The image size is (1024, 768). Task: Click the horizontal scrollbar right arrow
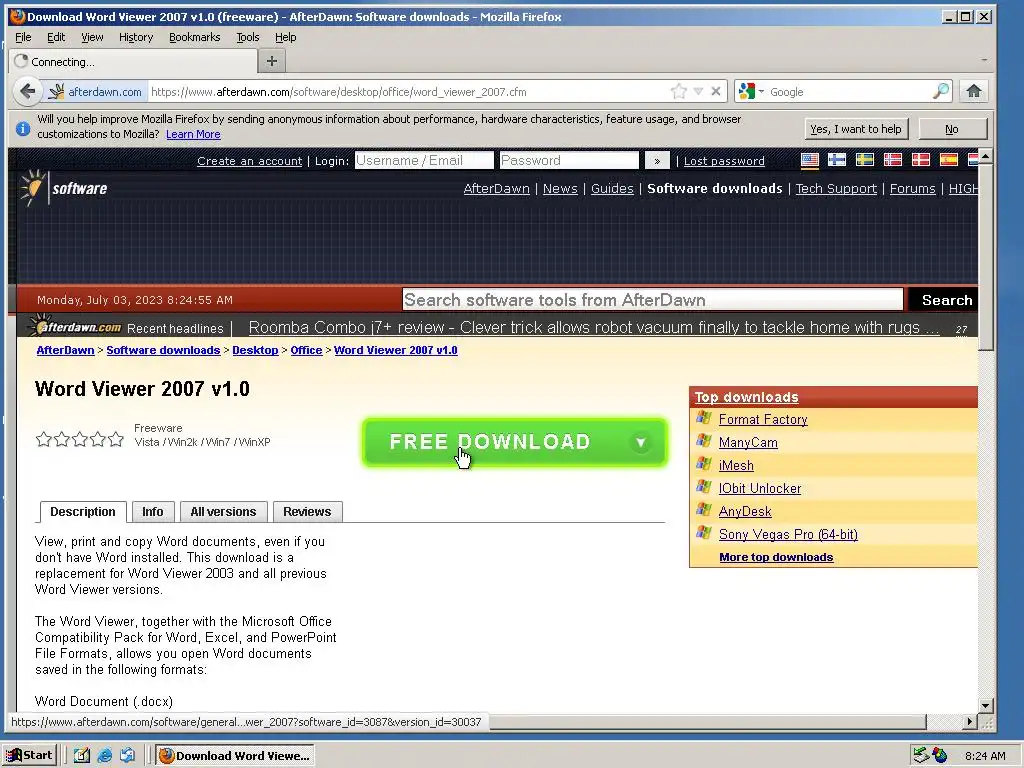tap(970, 722)
